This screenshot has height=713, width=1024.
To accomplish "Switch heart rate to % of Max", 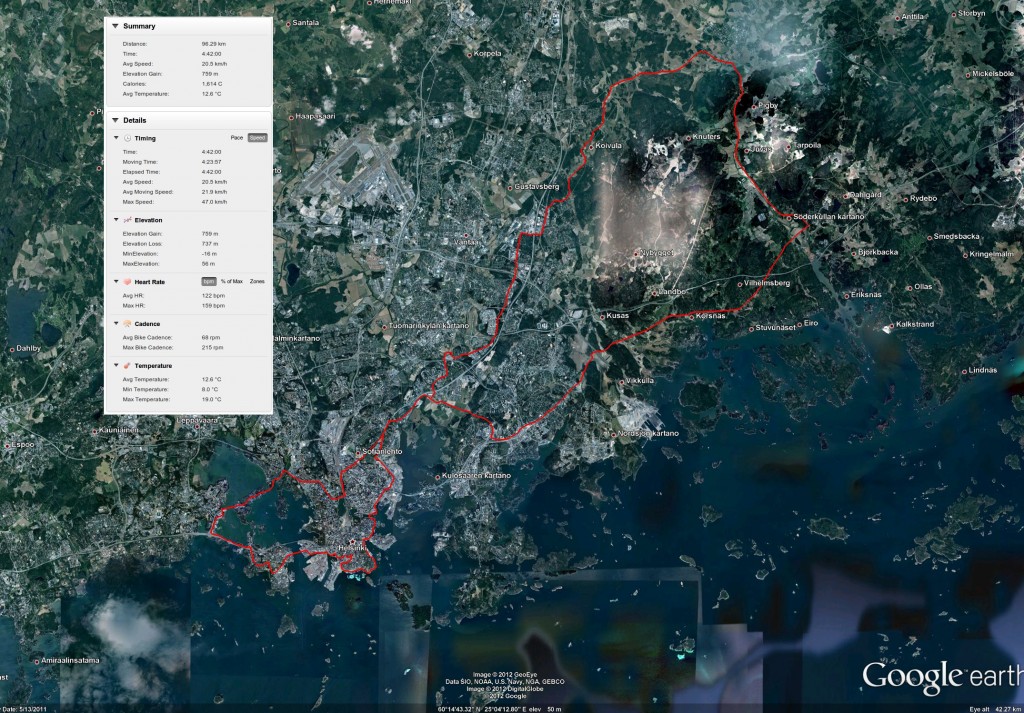I will click(x=232, y=281).
